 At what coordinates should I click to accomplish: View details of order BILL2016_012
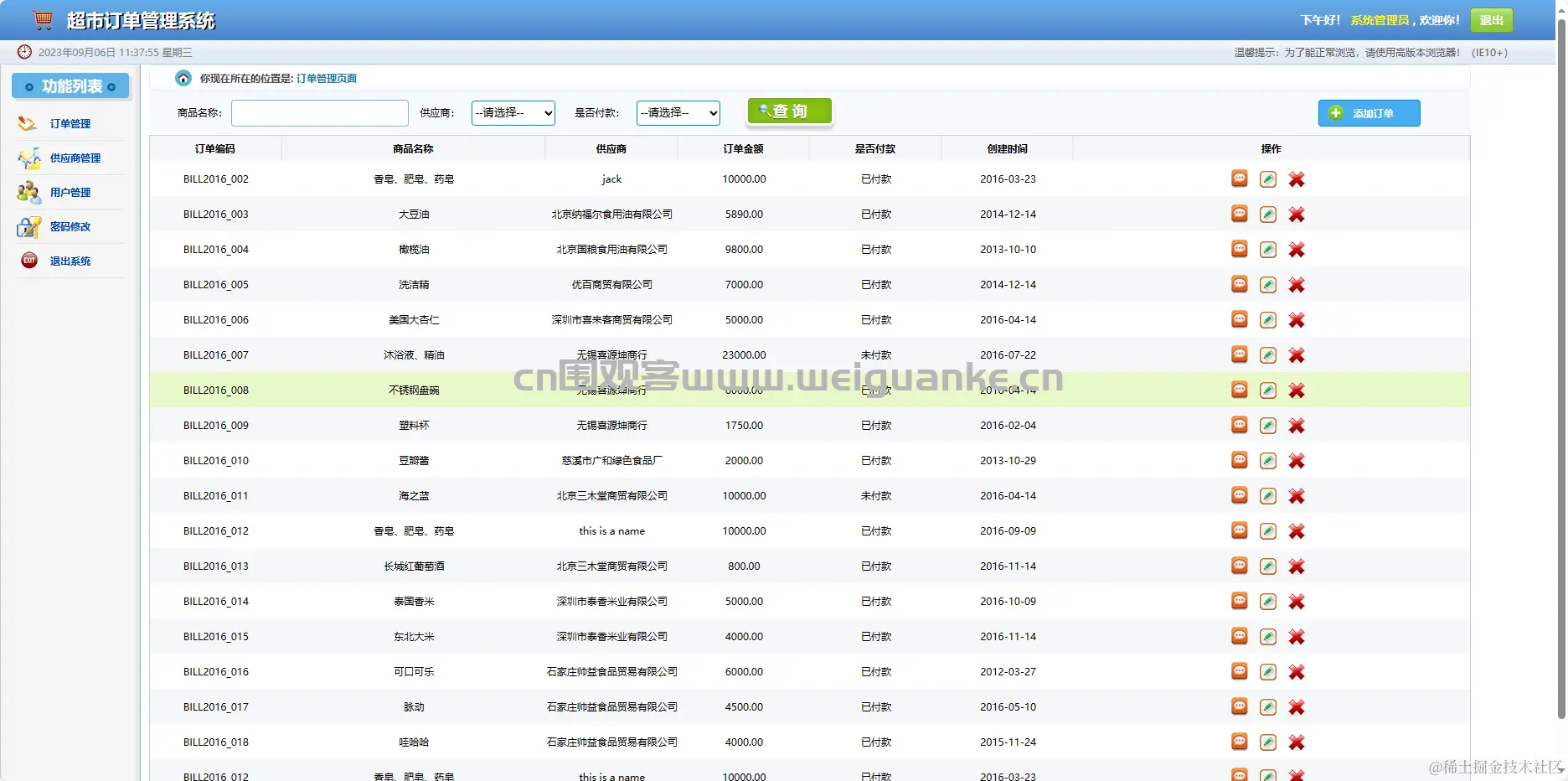point(1240,530)
